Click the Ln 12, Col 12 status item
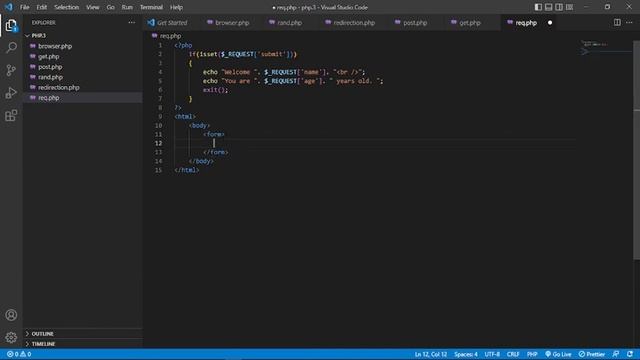Viewport: 640px width, 360px height. point(431,354)
